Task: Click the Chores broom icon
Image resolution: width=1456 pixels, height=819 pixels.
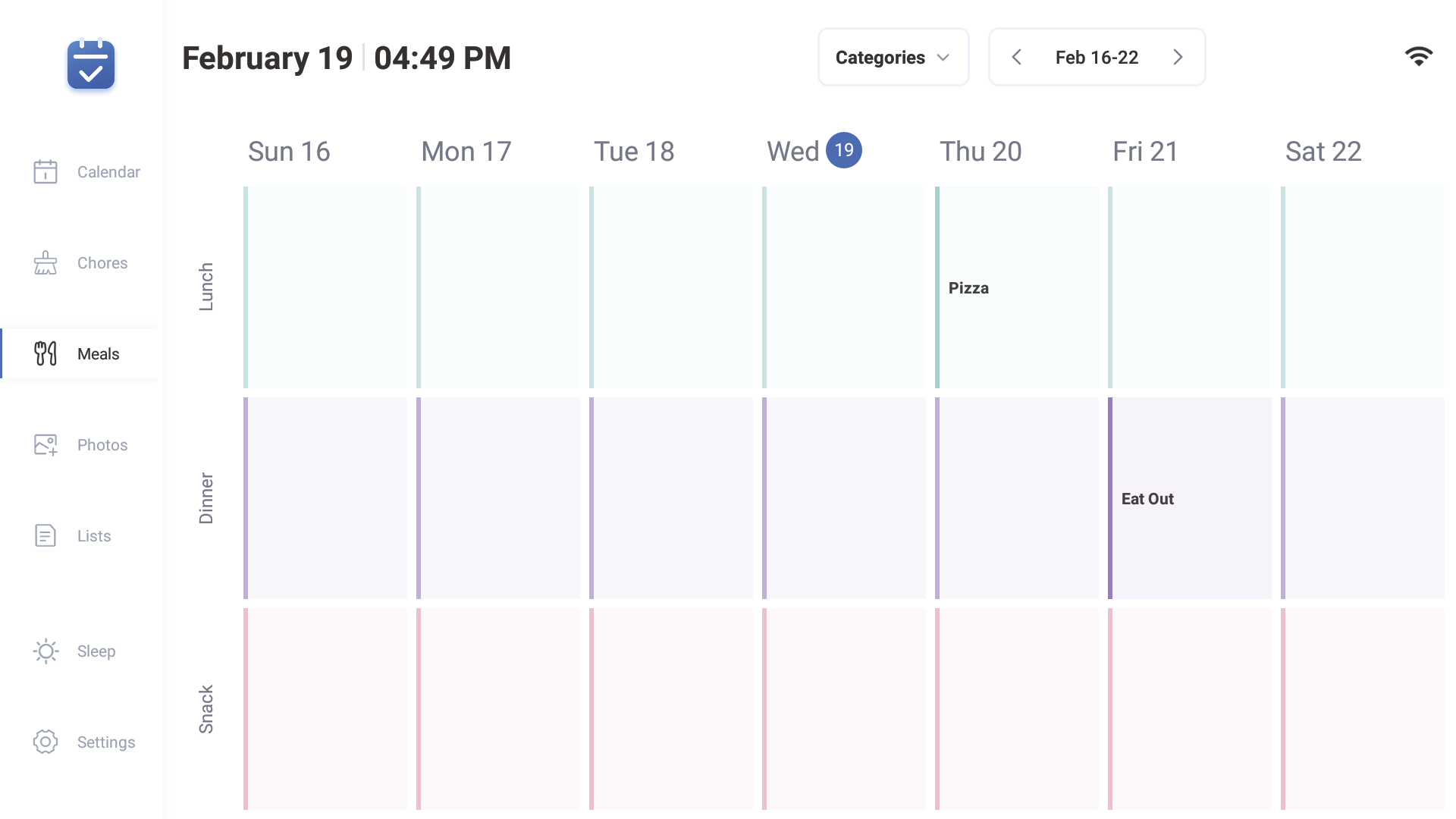Action: click(x=45, y=262)
